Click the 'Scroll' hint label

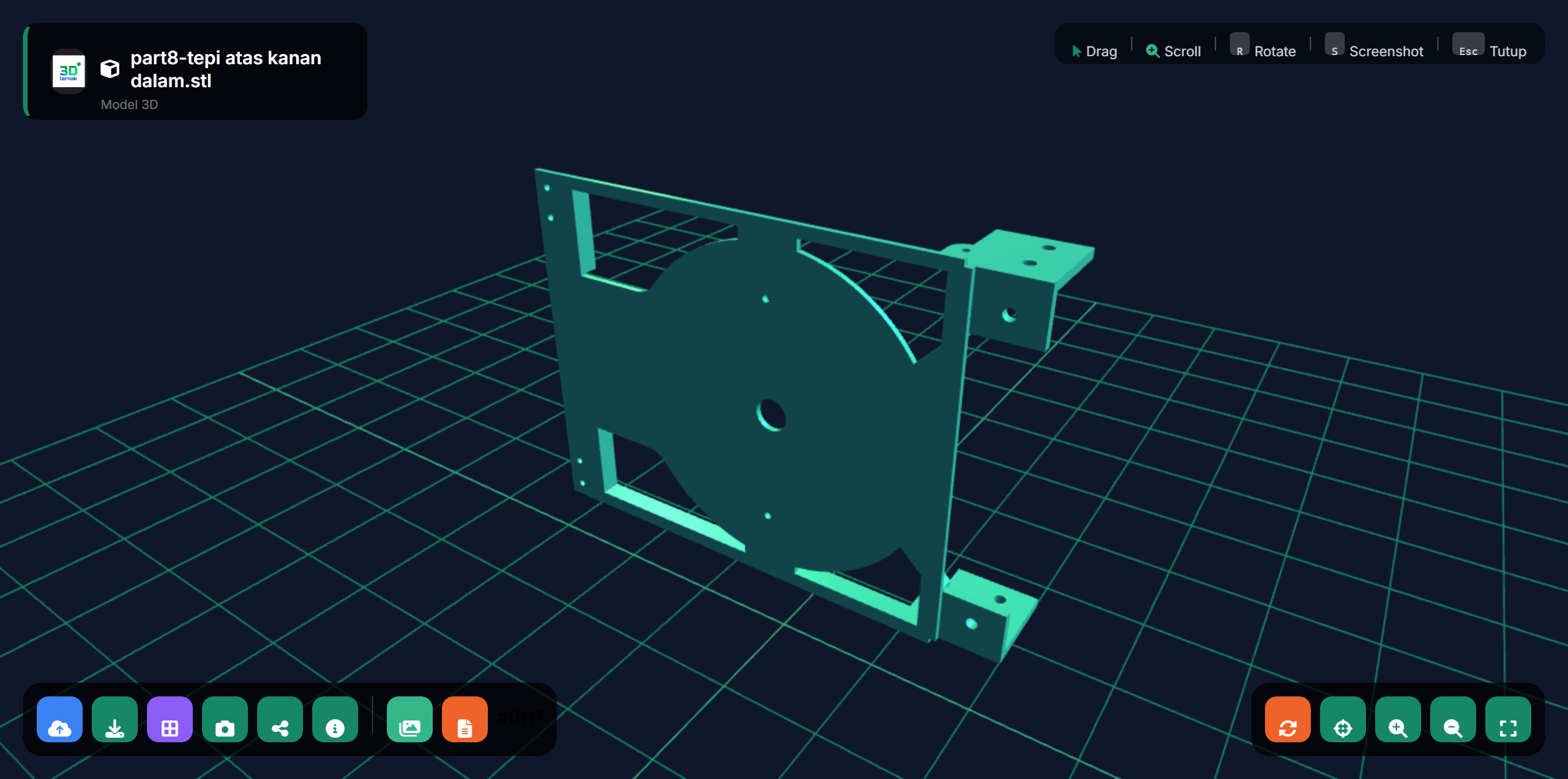click(x=1182, y=52)
